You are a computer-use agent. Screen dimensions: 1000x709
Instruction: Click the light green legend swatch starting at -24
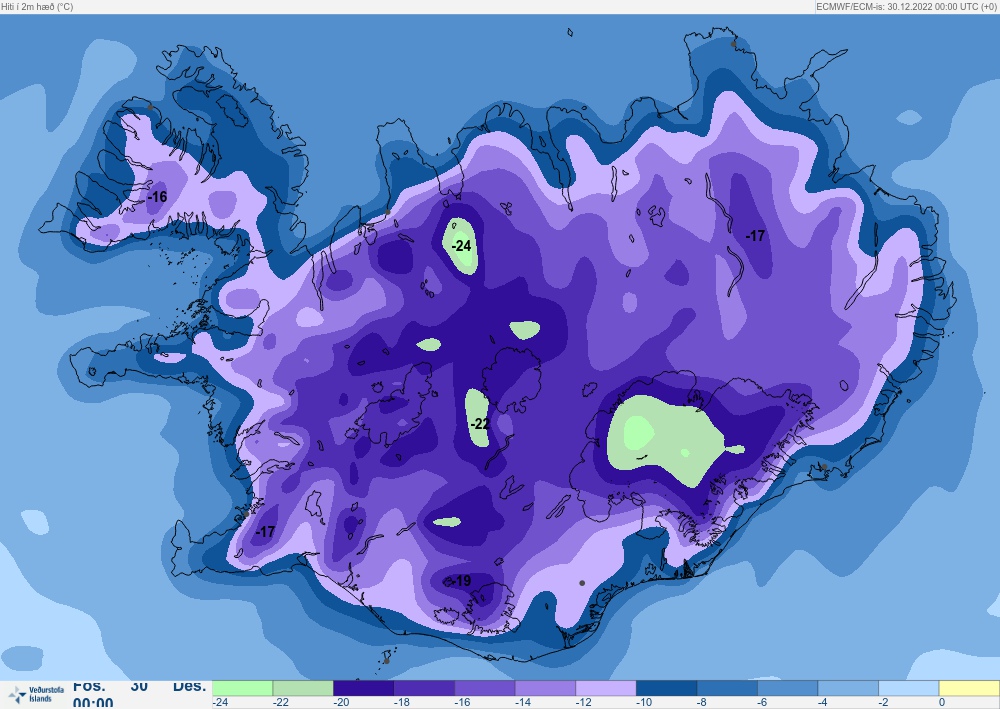pyautogui.click(x=242, y=688)
